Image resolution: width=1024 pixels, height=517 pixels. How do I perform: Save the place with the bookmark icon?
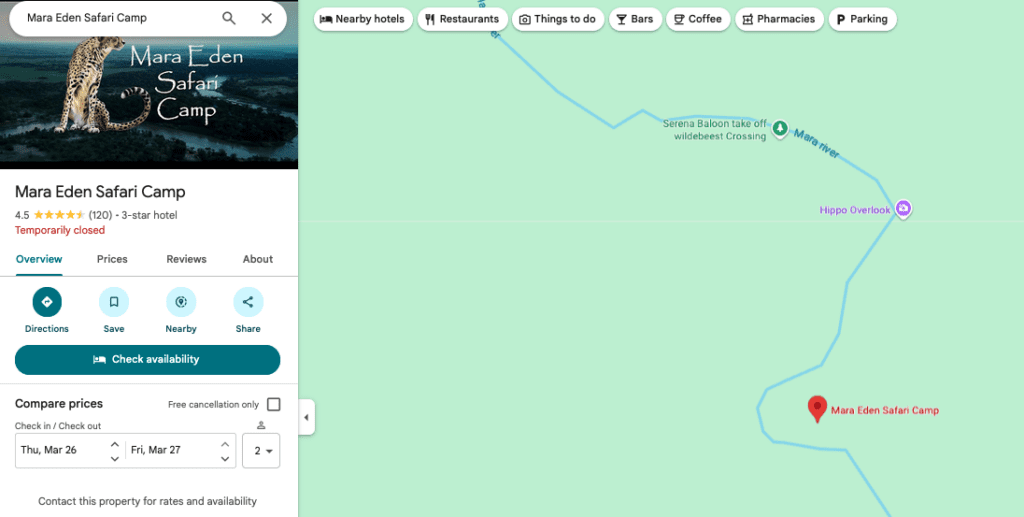pos(114,302)
